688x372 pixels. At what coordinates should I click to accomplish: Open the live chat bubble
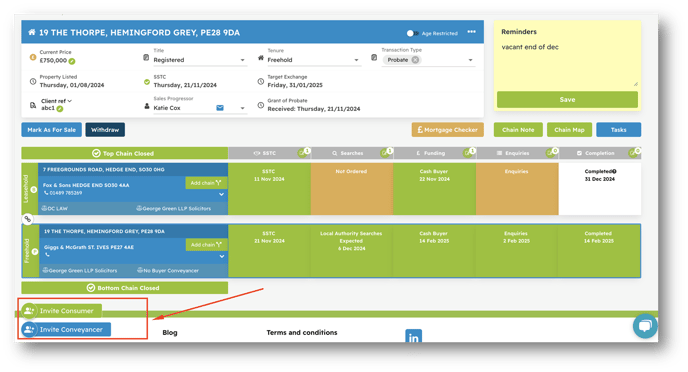pyautogui.click(x=645, y=326)
